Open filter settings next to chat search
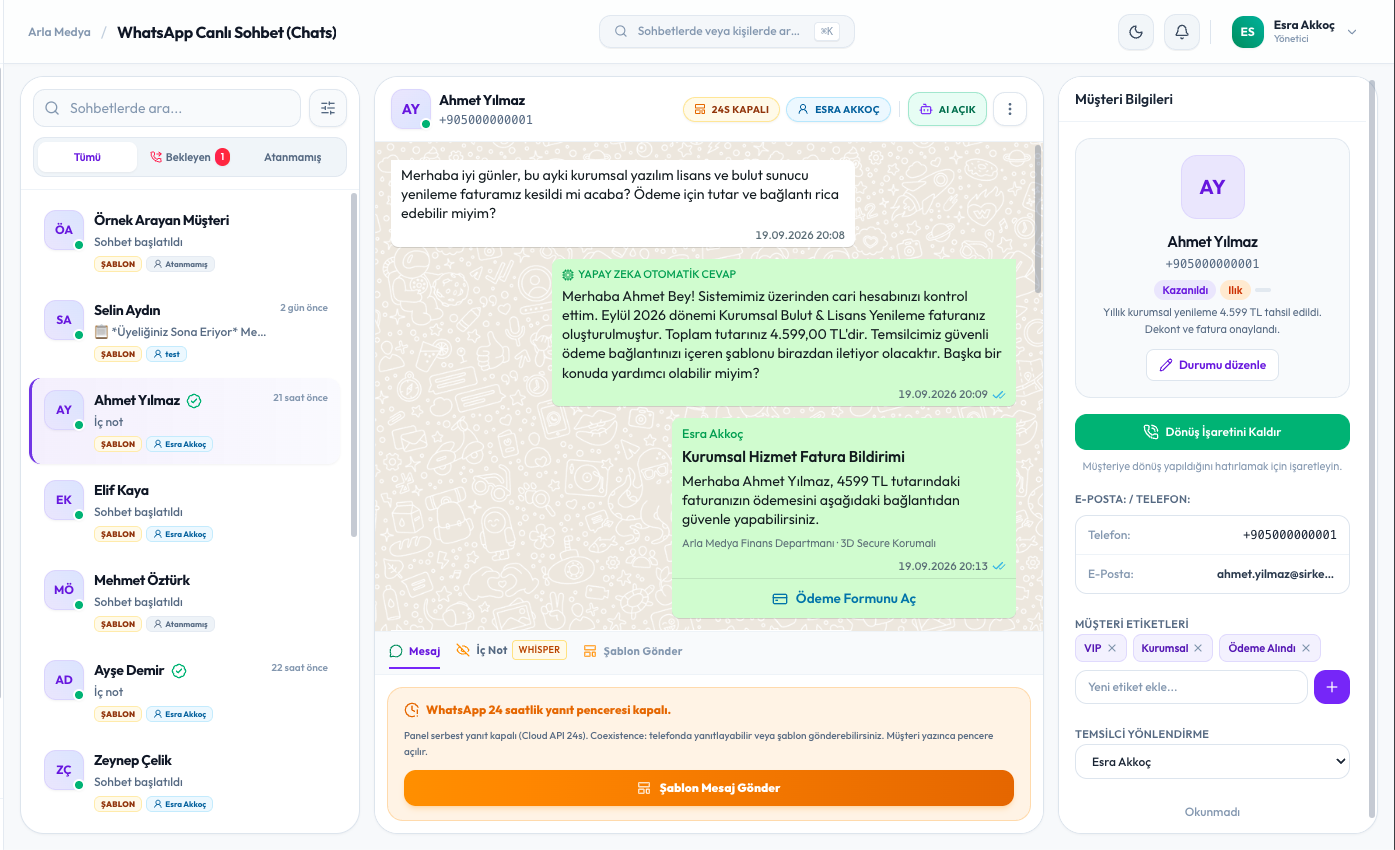1395x850 pixels. click(x=328, y=108)
